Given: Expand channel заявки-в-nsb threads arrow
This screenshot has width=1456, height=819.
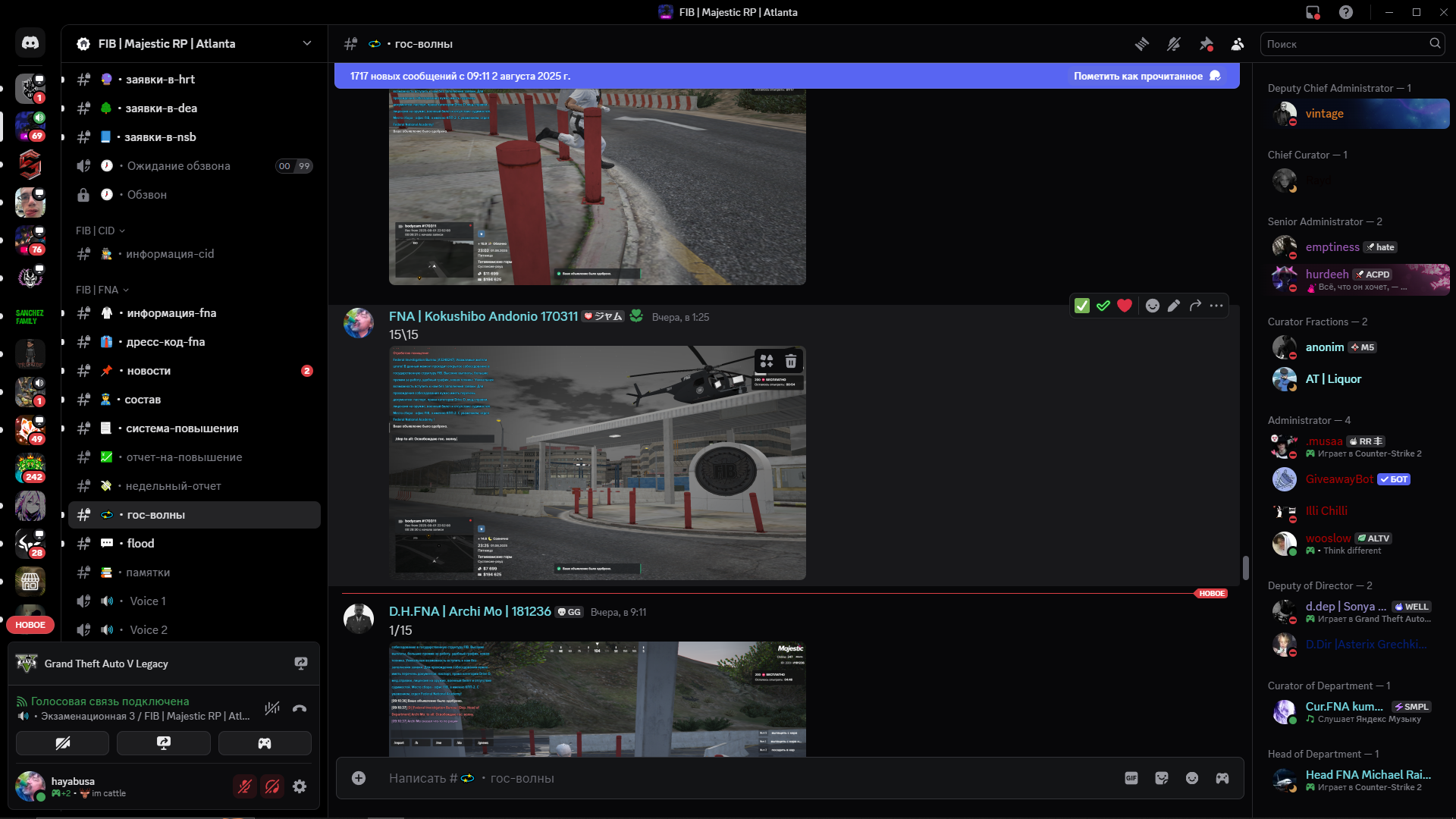Looking at the screenshot, I should click(x=63, y=137).
